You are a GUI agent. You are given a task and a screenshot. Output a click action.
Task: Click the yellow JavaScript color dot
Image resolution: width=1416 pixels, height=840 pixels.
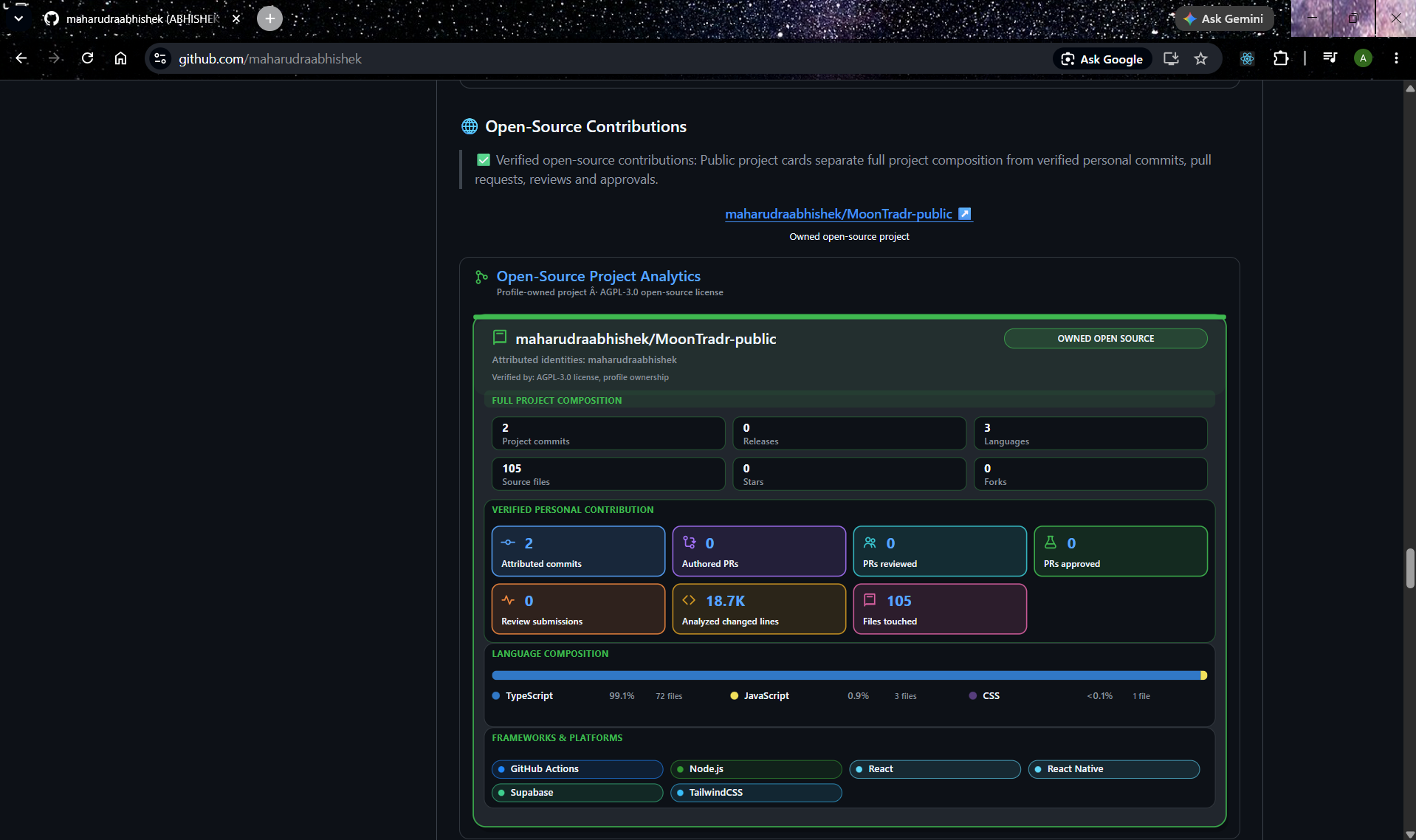pyautogui.click(x=734, y=695)
